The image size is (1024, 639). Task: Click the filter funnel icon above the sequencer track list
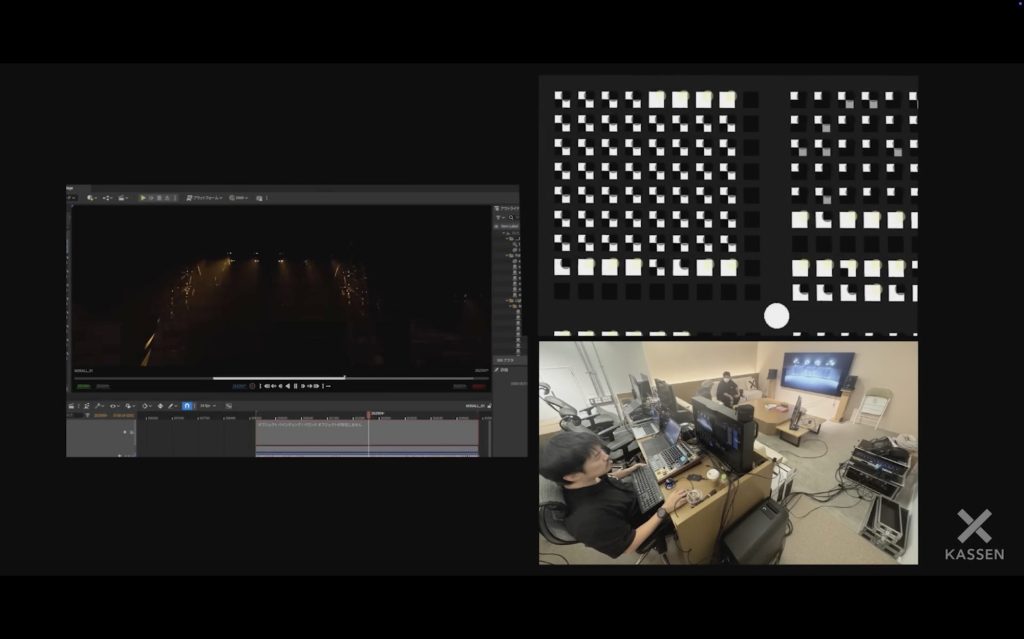[x=87, y=415]
